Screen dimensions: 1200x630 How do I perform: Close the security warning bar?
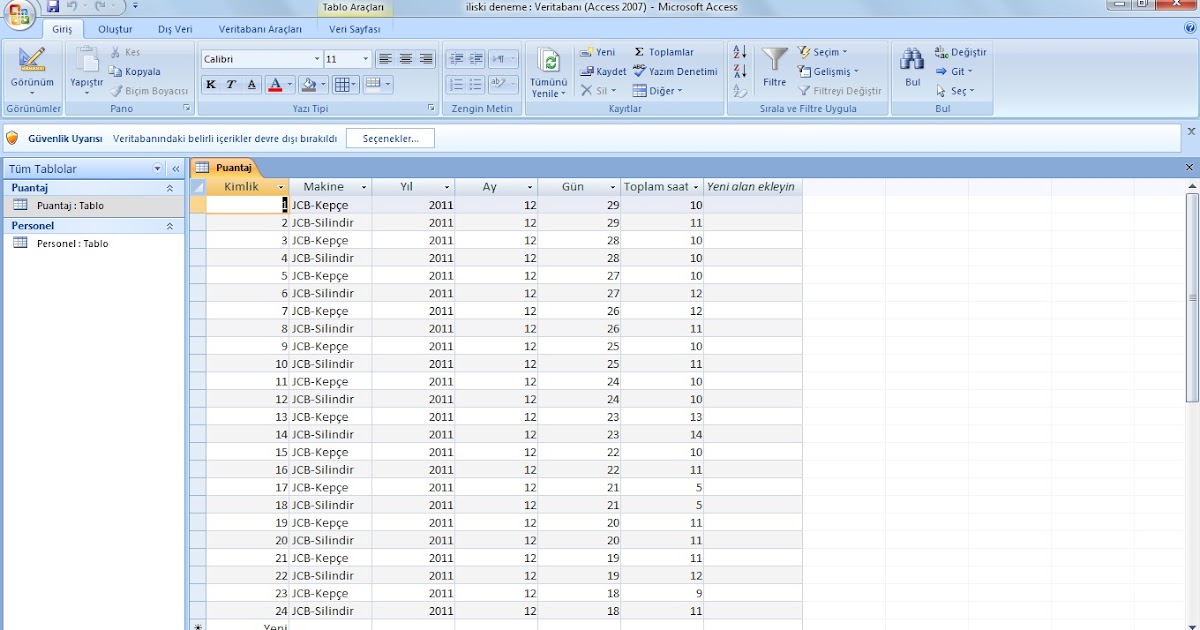click(x=1190, y=131)
